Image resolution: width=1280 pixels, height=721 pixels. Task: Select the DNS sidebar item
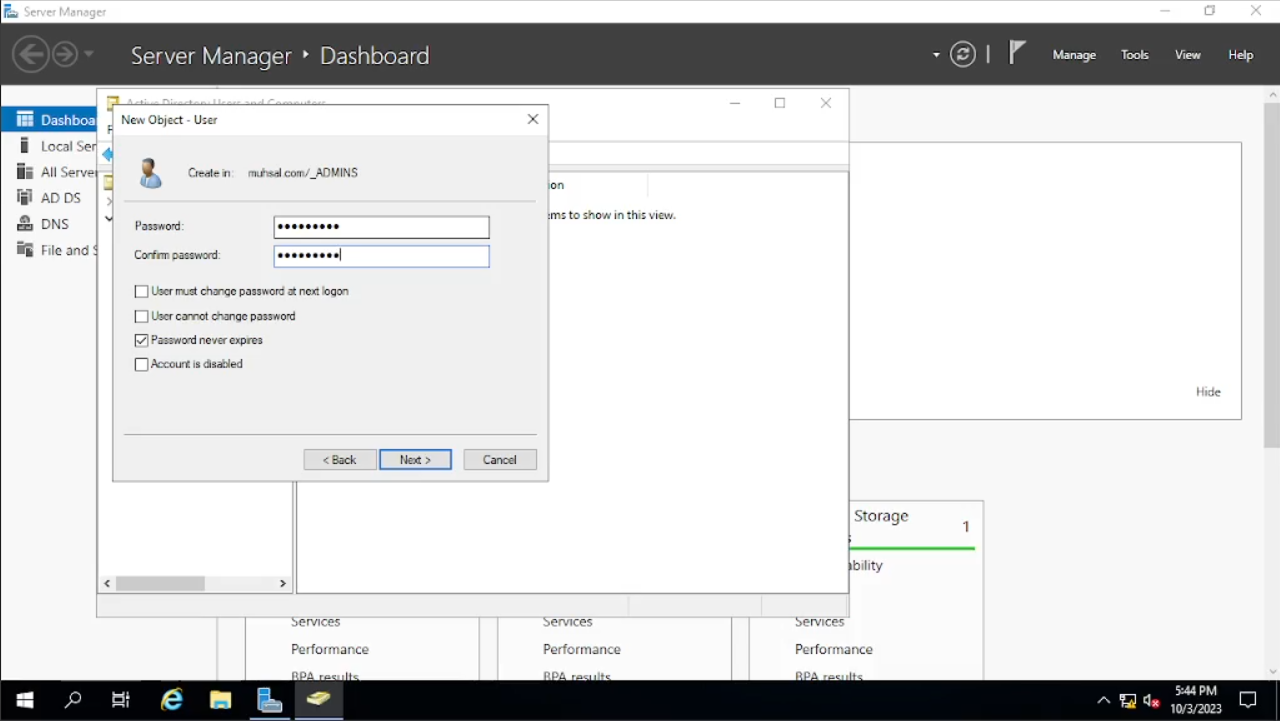tap(54, 224)
